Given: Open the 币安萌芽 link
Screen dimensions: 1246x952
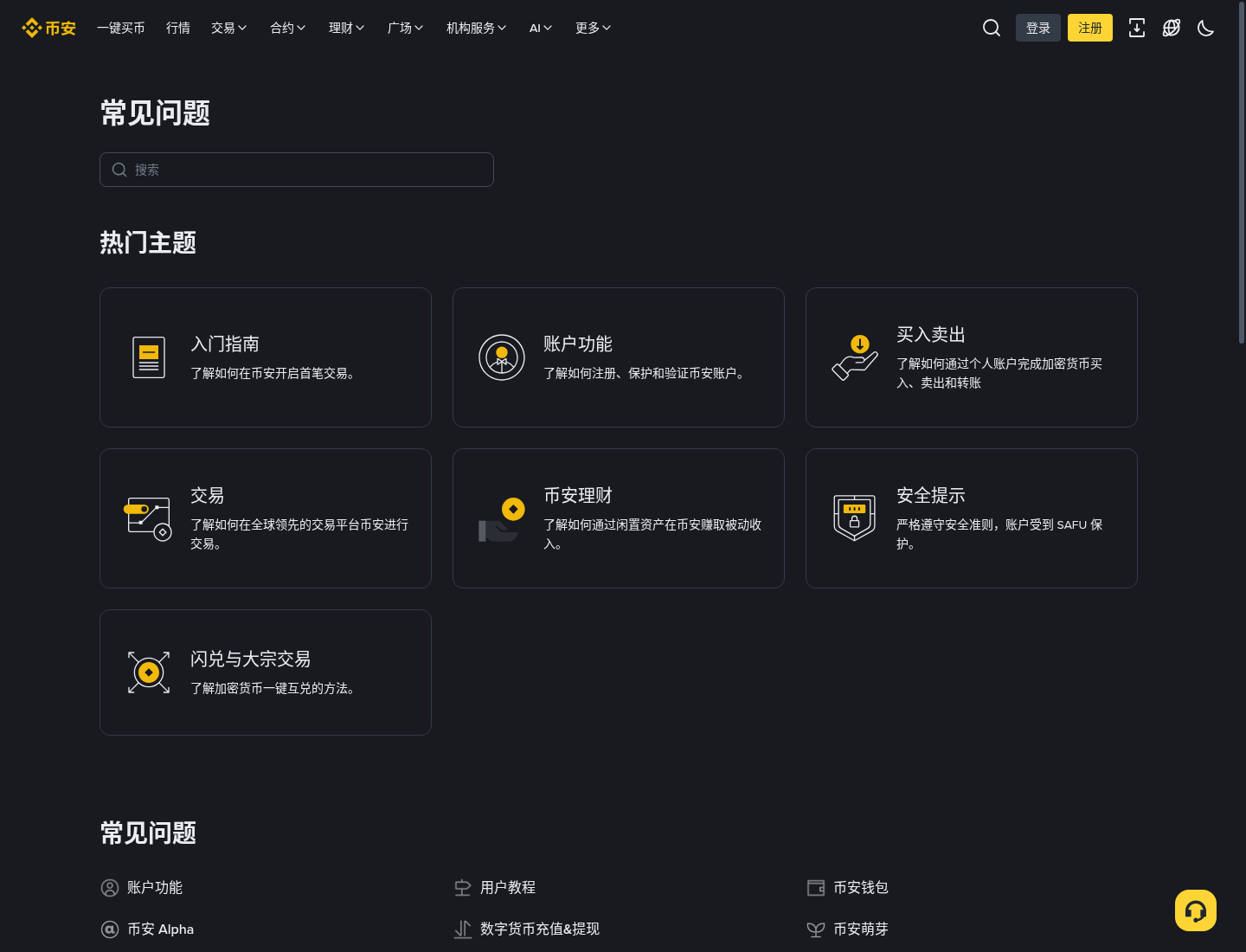Looking at the screenshot, I should click(x=861, y=929).
